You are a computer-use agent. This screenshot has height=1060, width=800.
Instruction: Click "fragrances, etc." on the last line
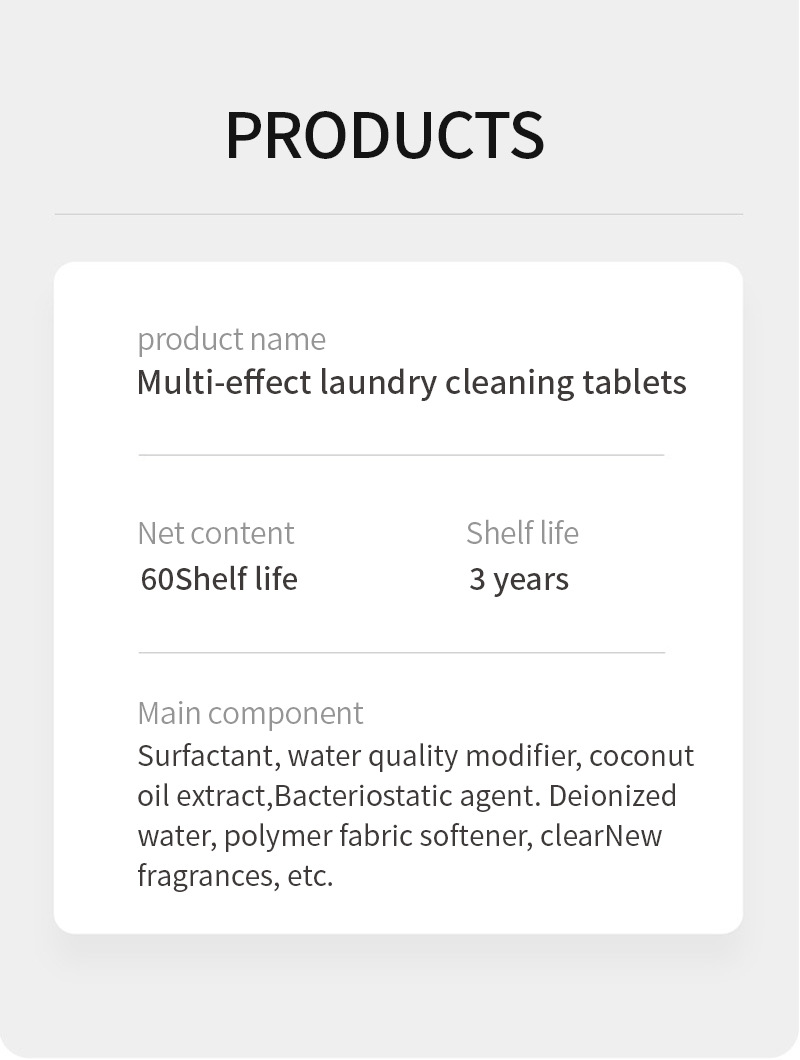coord(235,876)
